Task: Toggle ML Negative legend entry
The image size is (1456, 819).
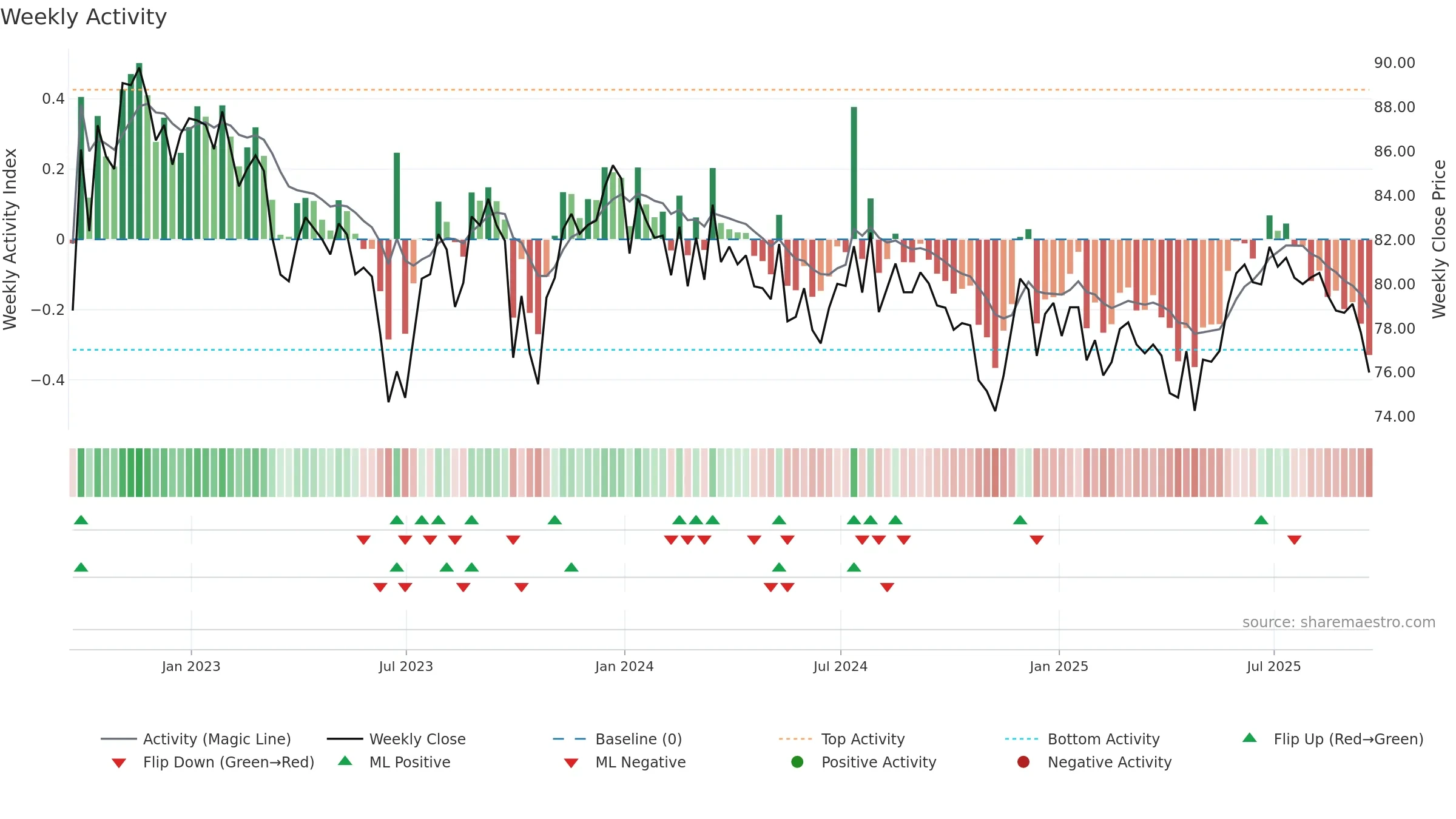Action: [x=625, y=762]
